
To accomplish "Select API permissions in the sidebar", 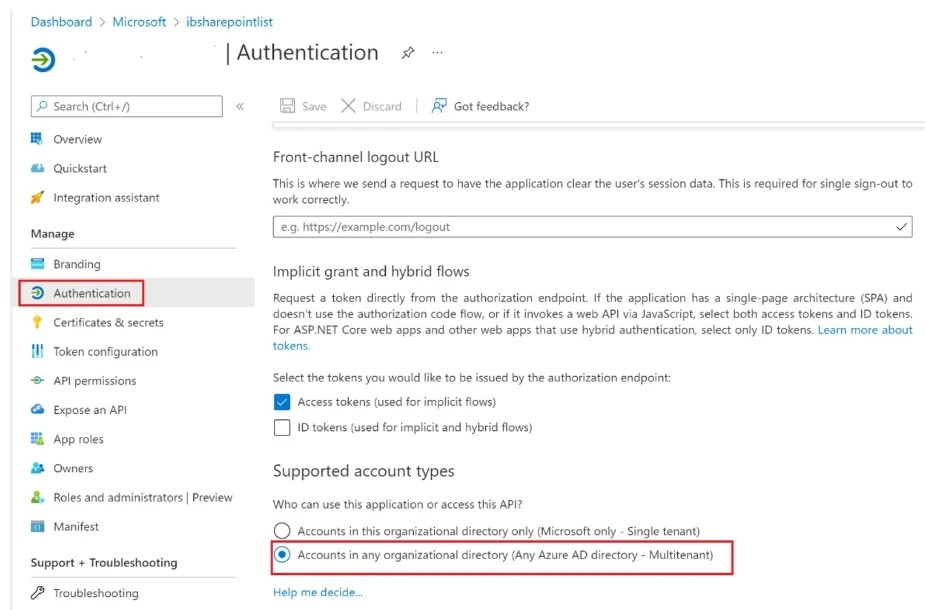I will click(37, 381).
